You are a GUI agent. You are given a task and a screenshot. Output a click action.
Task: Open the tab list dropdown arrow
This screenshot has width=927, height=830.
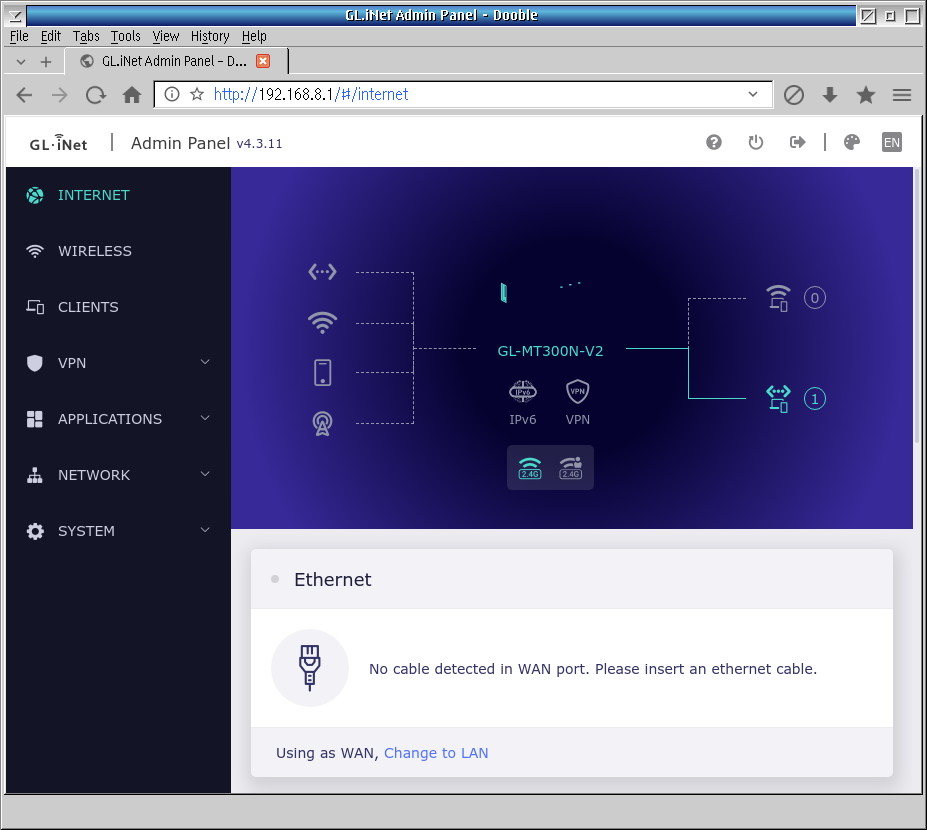pyautogui.click(x=21, y=62)
